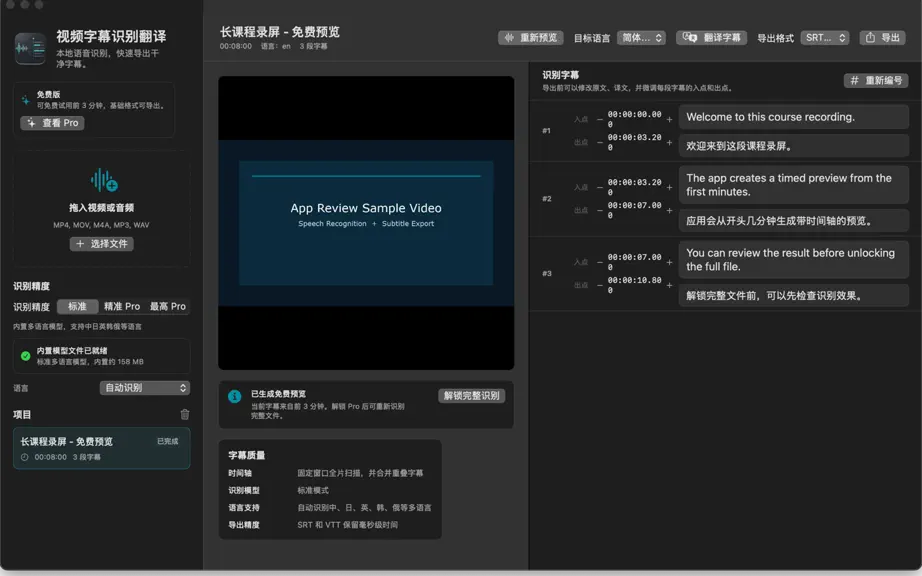The height and width of the screenshot is (576, 922).
Task: Edit text 'You can review the result'
Action: click(794, 259)
